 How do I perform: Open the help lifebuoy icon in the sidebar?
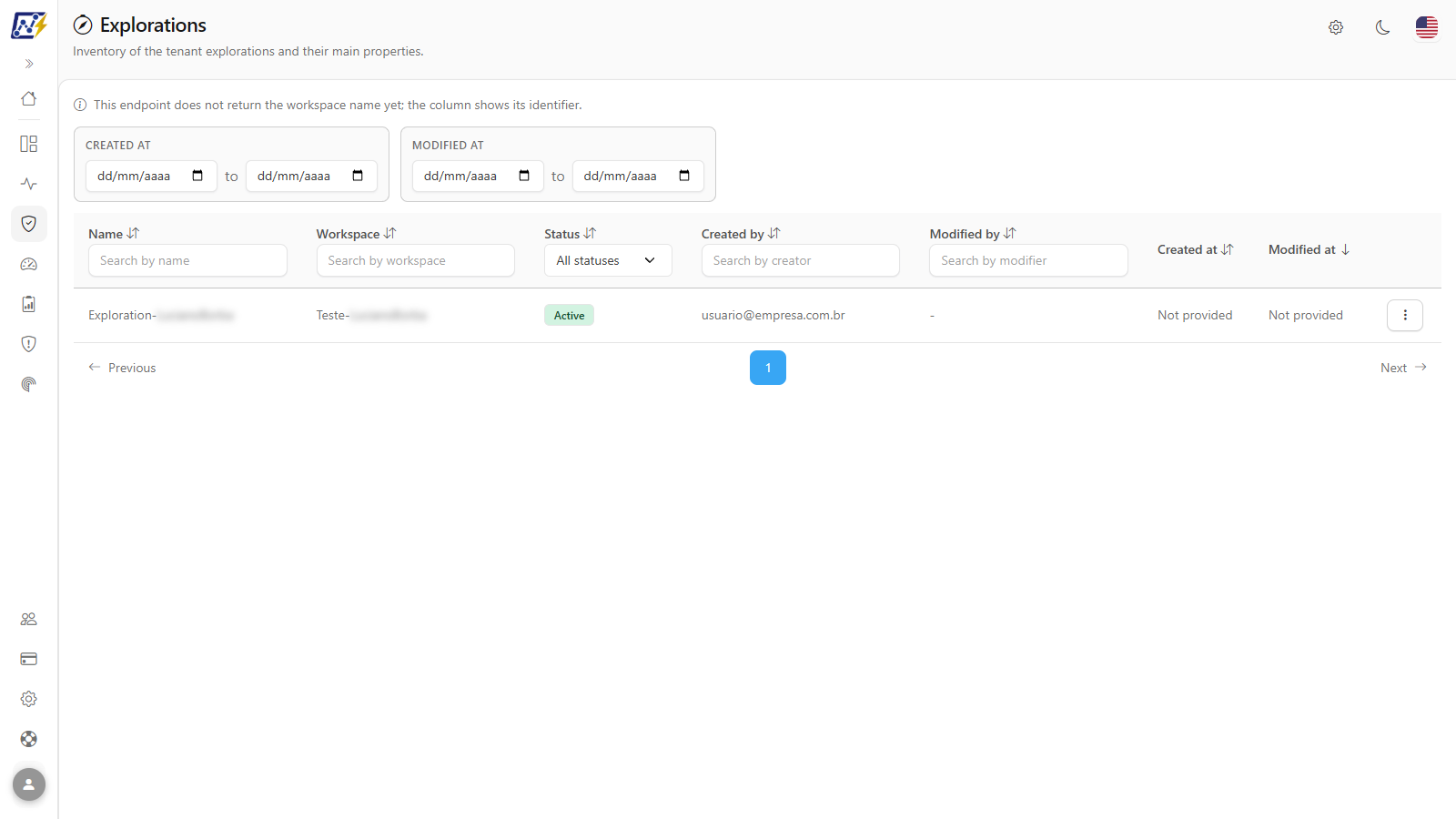coord(29,739)
